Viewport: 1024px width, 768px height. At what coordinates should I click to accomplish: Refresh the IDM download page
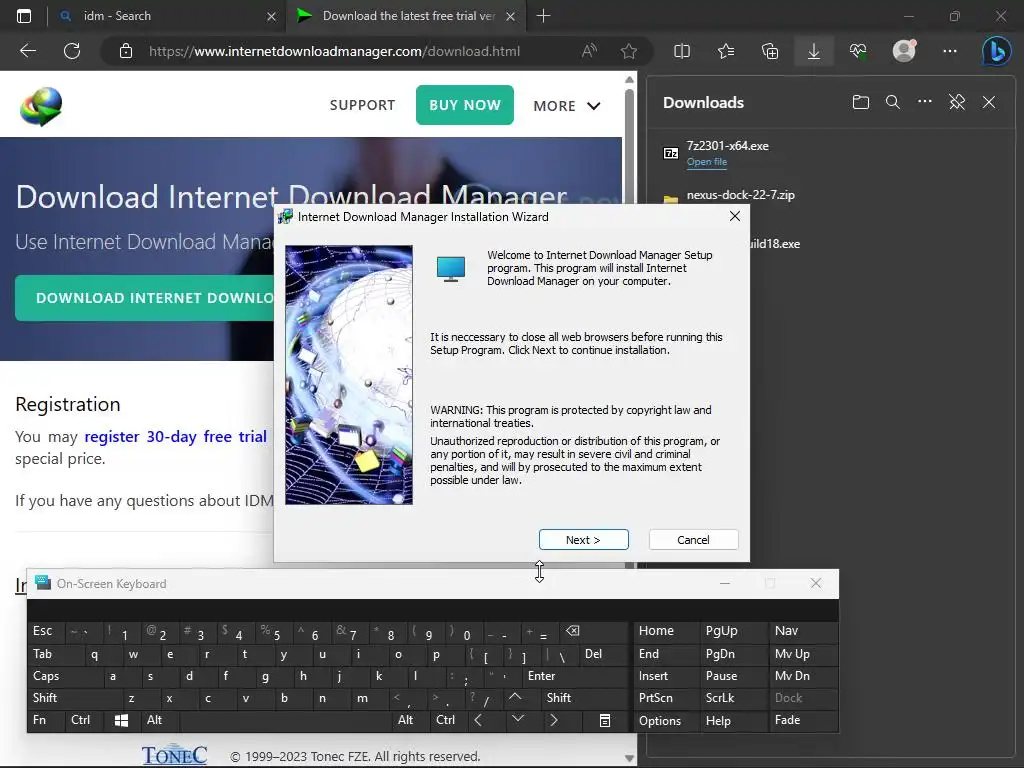click(x=72, y=51)
